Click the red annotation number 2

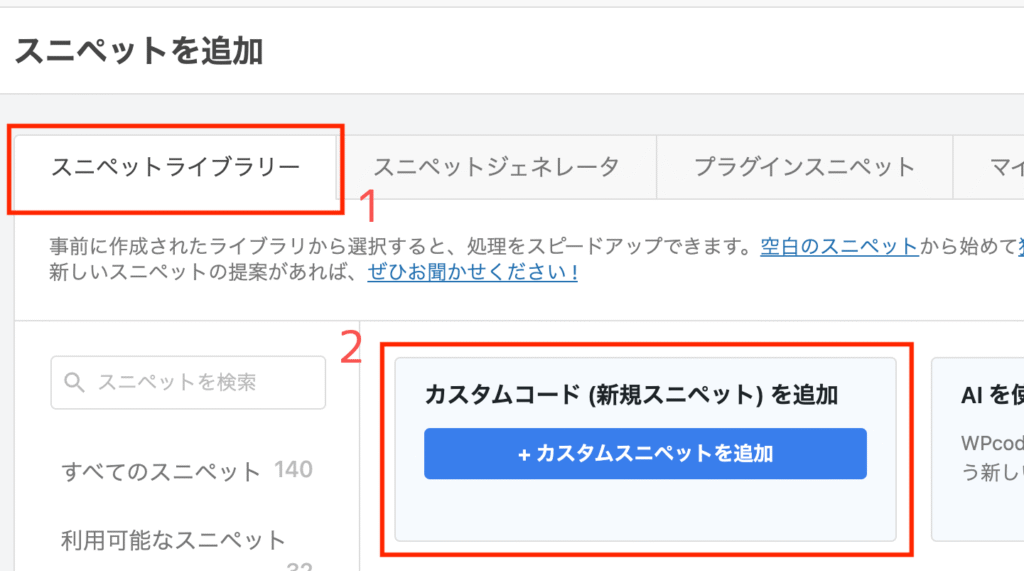coord(351,348)
